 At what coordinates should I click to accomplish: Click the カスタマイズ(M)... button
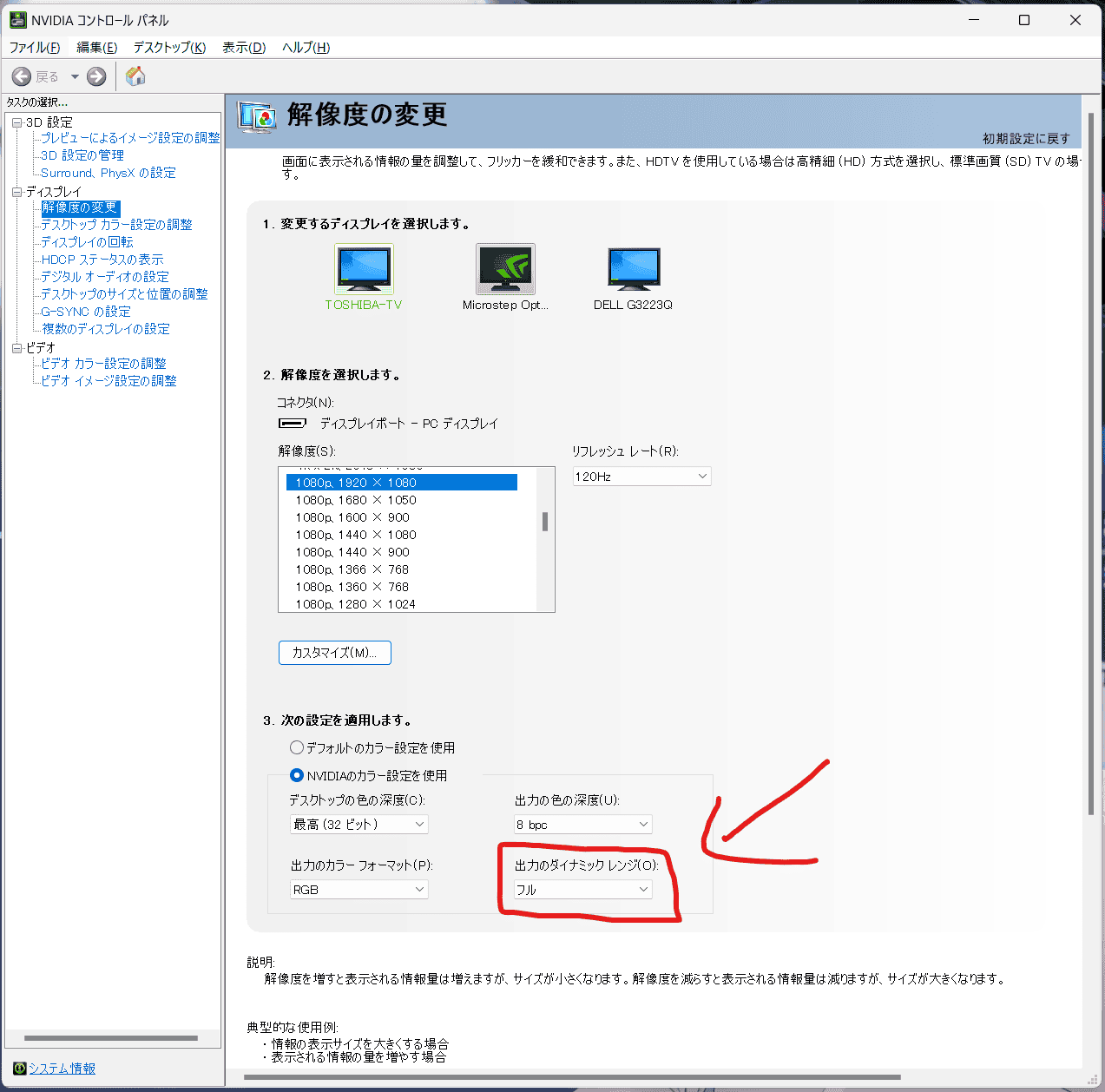[x=335, y=653]
